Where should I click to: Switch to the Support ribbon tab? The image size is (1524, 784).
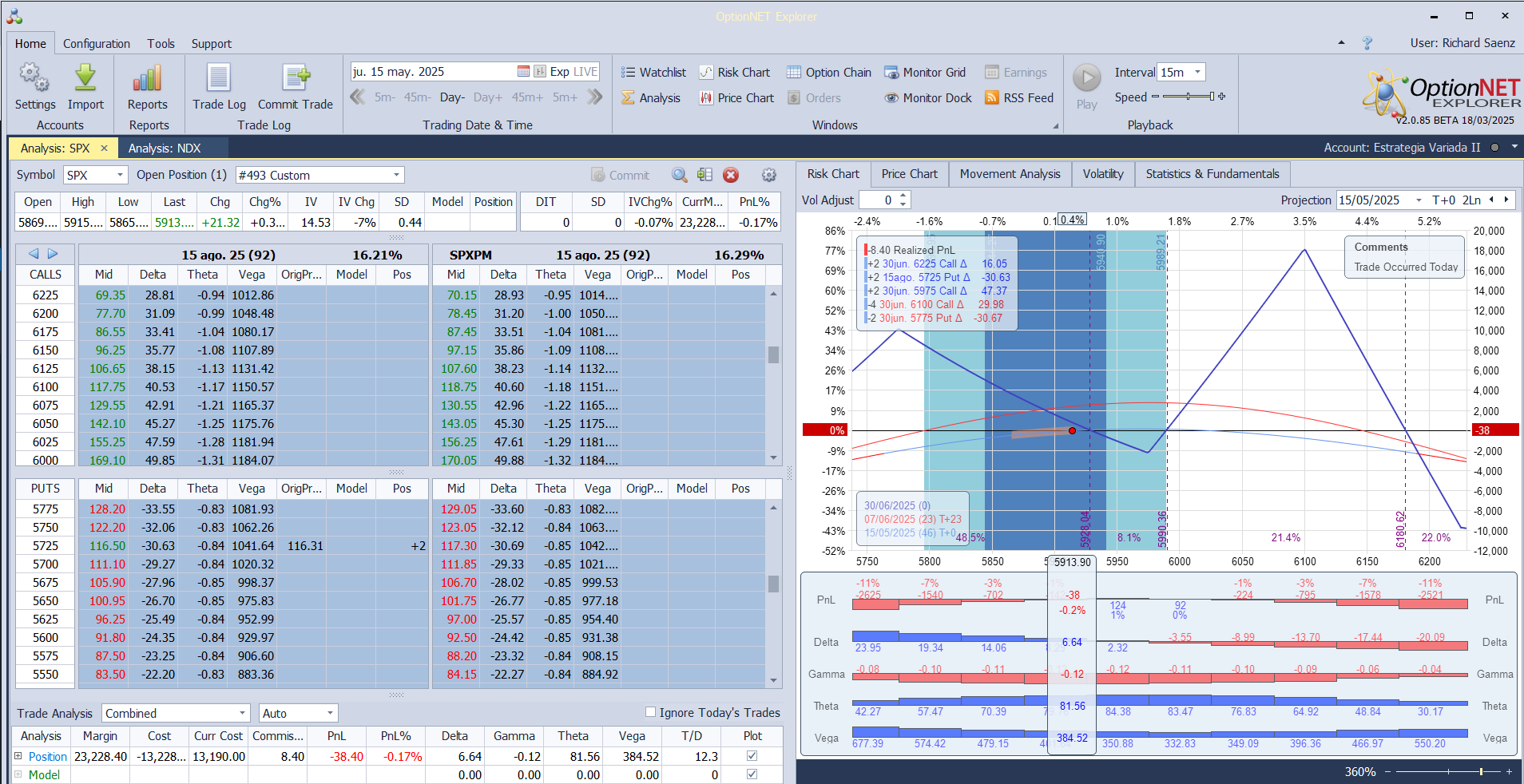[x=212, y=44]
